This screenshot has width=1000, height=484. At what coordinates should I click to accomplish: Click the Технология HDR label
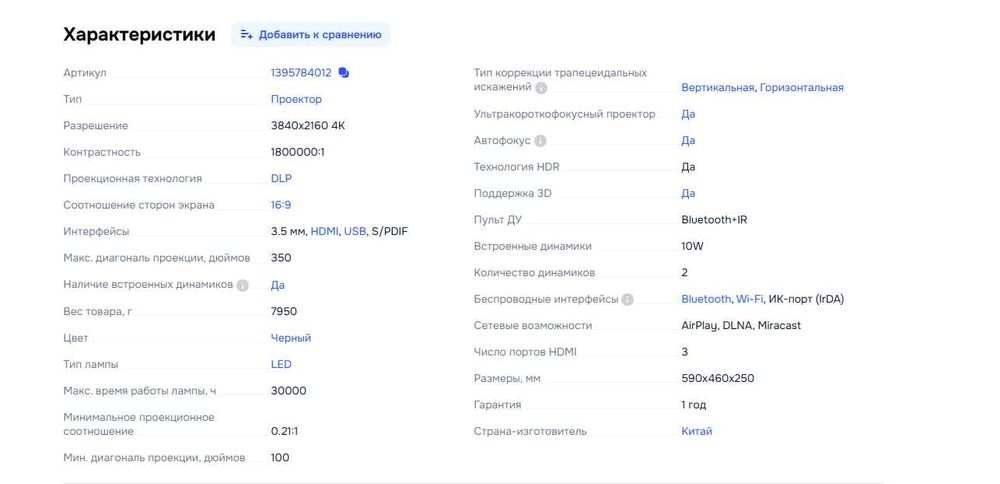point(516,167)
